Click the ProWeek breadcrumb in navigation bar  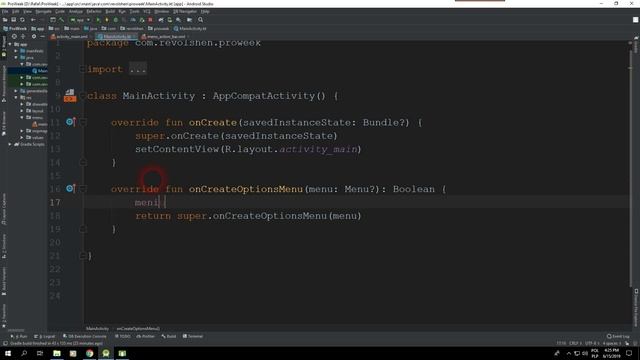point(15,29)
